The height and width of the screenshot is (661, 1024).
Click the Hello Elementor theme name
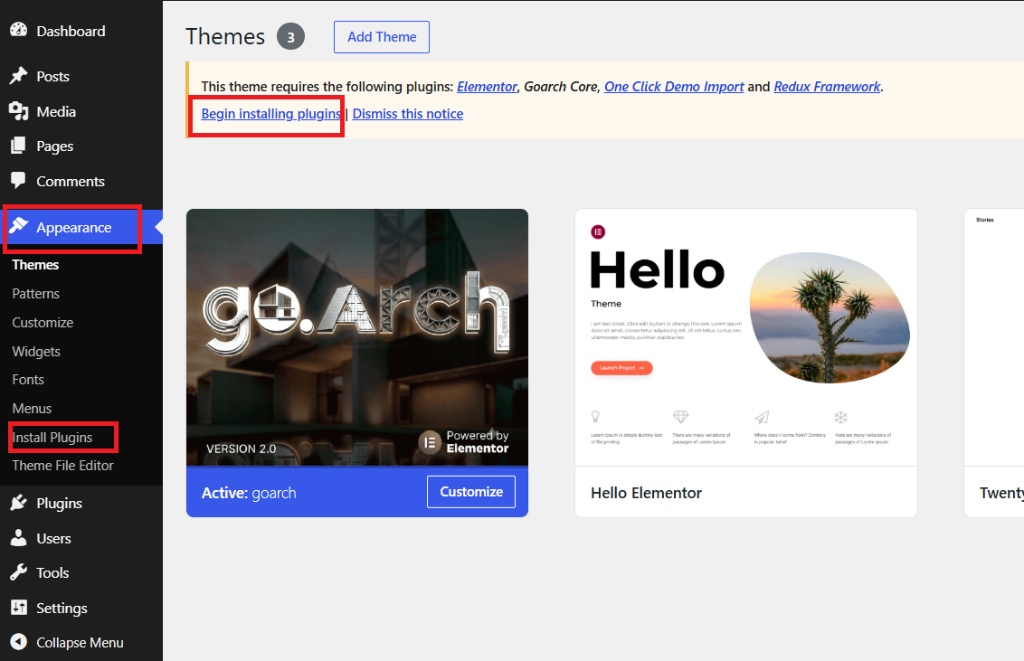coord(646,493)
